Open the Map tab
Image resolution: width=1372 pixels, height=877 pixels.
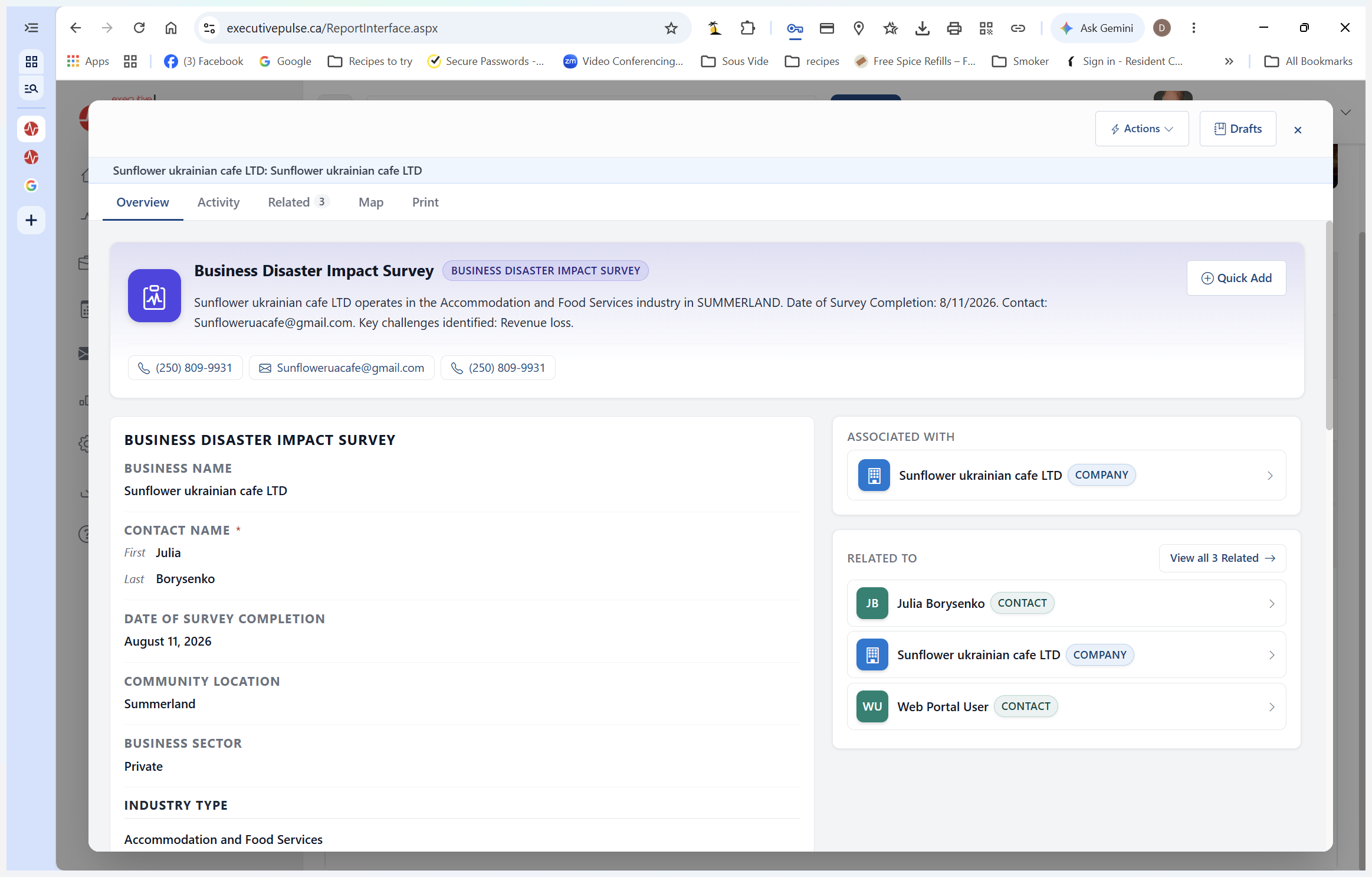371,202
